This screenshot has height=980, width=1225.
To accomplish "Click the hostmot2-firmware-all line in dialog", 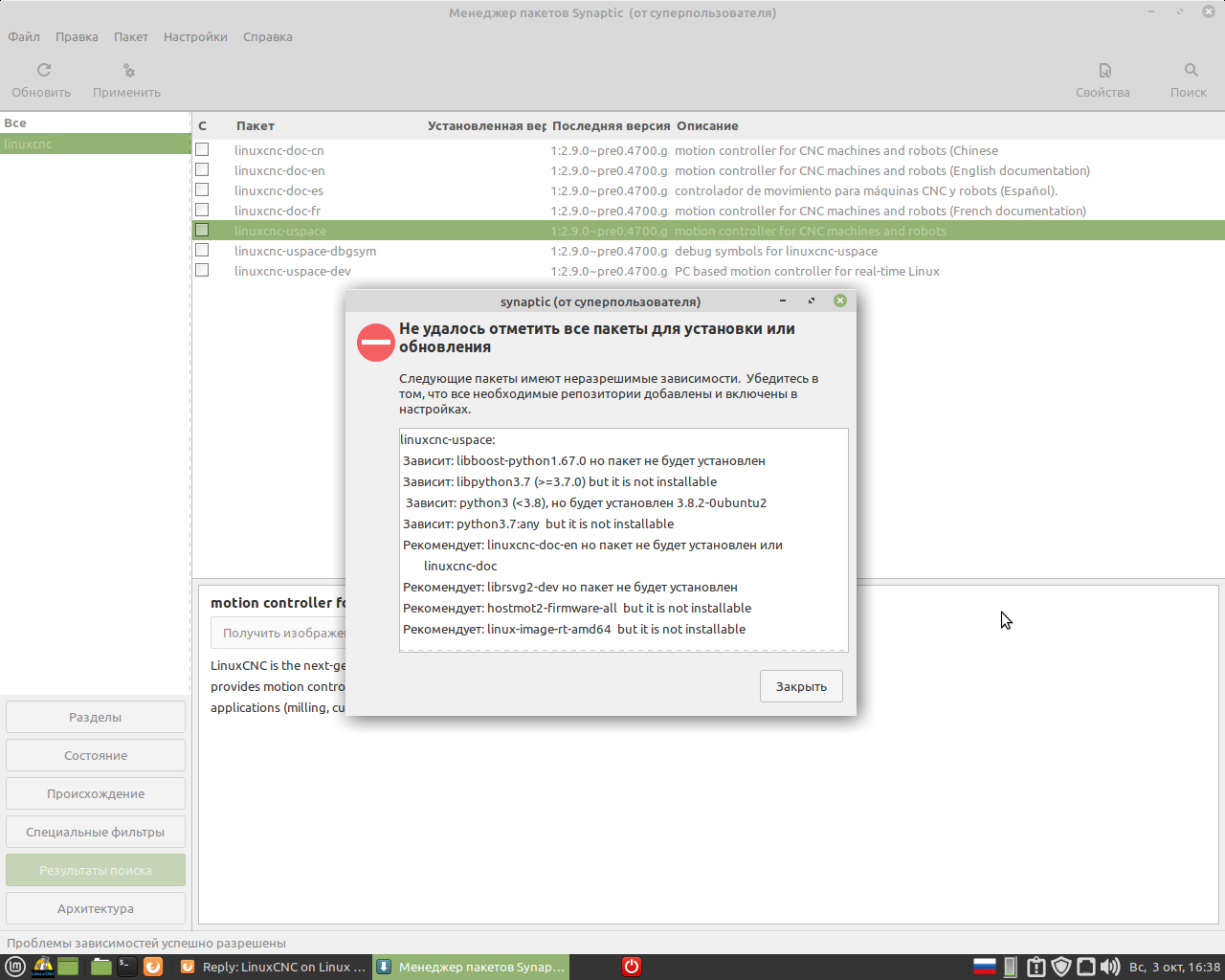I will pyautogui.click(x=577, y=608).
